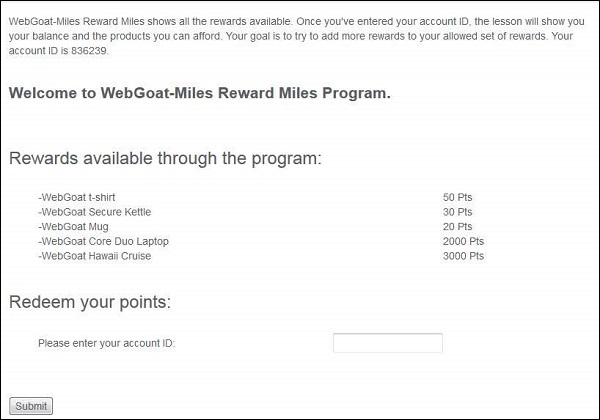Click the Welcome to WebGoat-Miles heading

click(199, 94)
